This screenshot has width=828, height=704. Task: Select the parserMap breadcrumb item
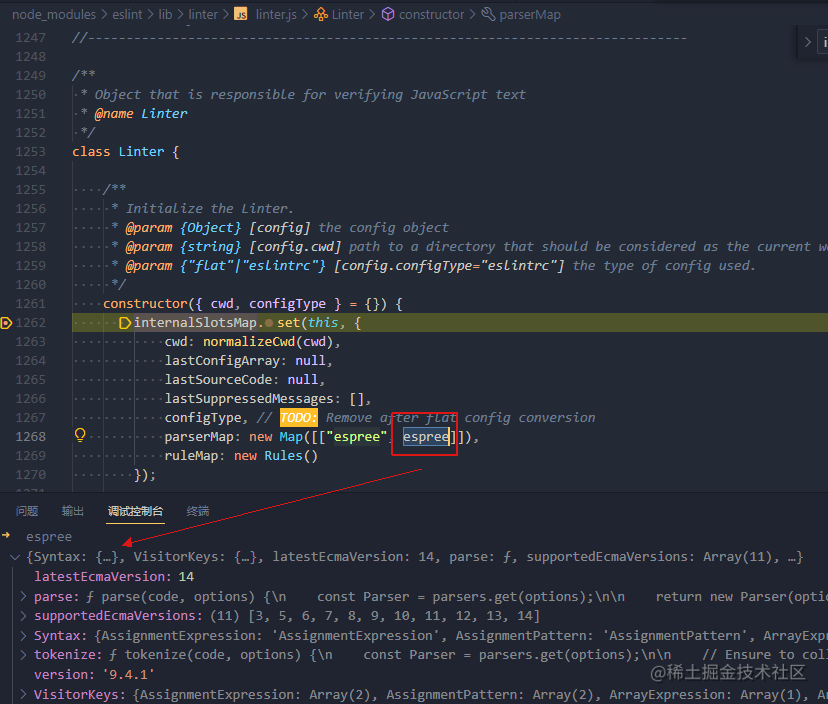tap(530, 15)
